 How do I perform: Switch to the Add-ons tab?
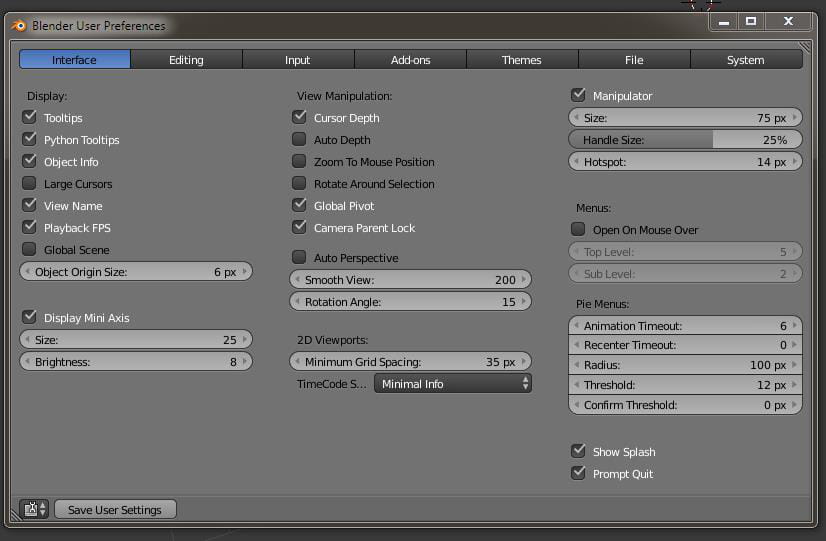tap(410, 60)
